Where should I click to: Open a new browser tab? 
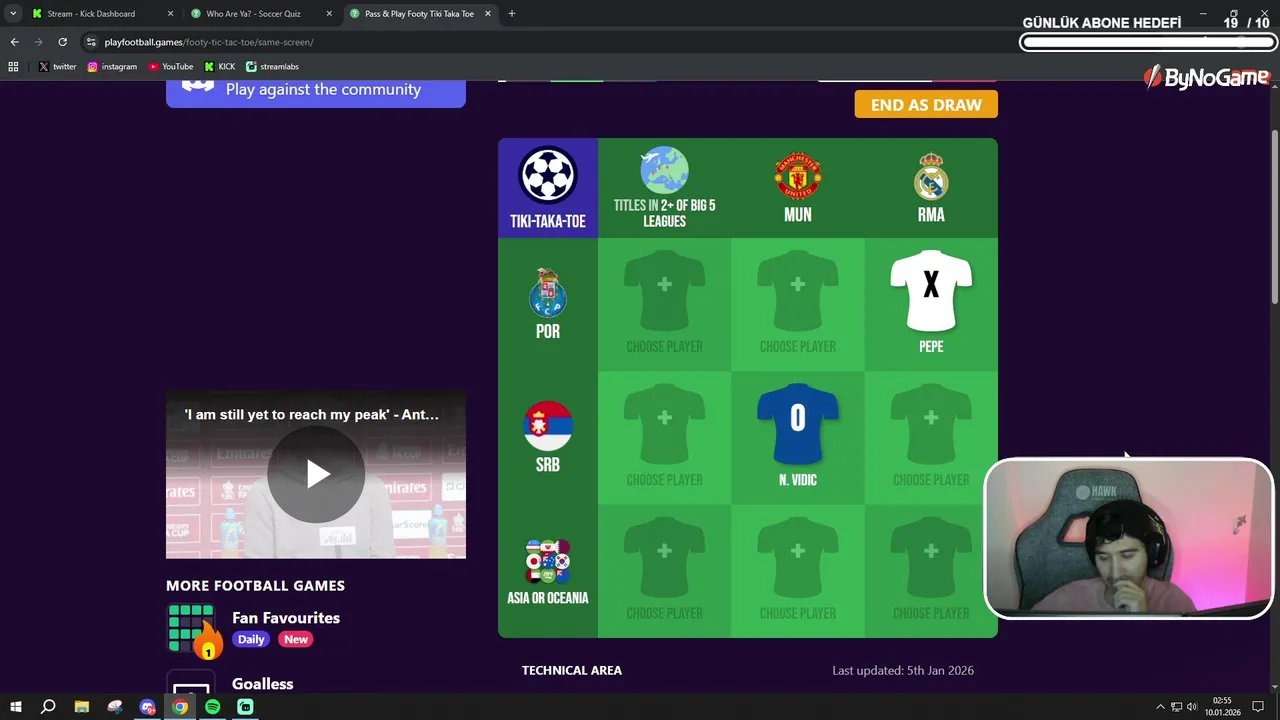[512, 14]
